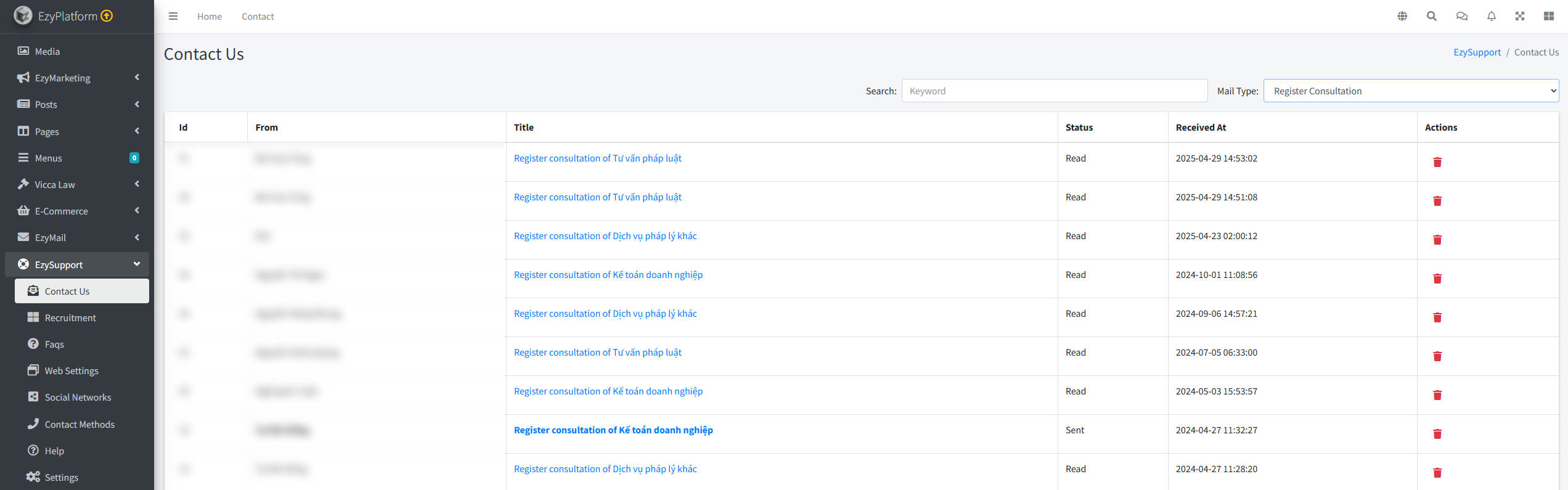This screenshot has height=490, width=1568.
Task: Click the EzySupport breadcrumb link
Action: (1477, 52)
